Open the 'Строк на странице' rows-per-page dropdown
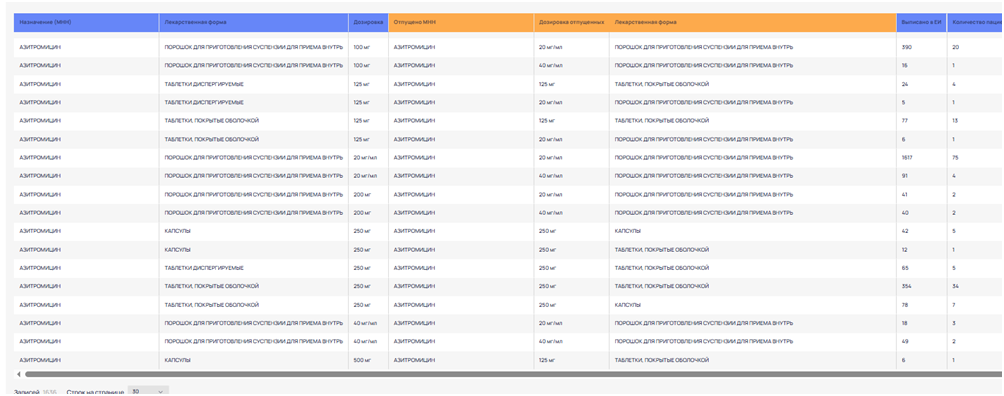 click(148, 391)
